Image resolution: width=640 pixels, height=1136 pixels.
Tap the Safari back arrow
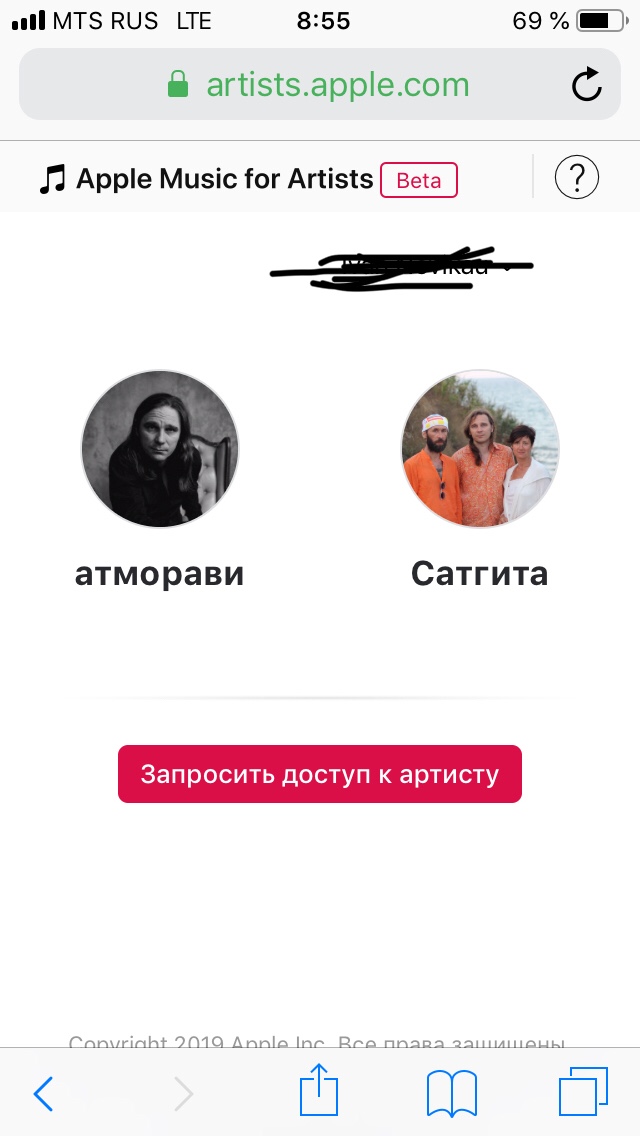click(x=43, y=1093)
